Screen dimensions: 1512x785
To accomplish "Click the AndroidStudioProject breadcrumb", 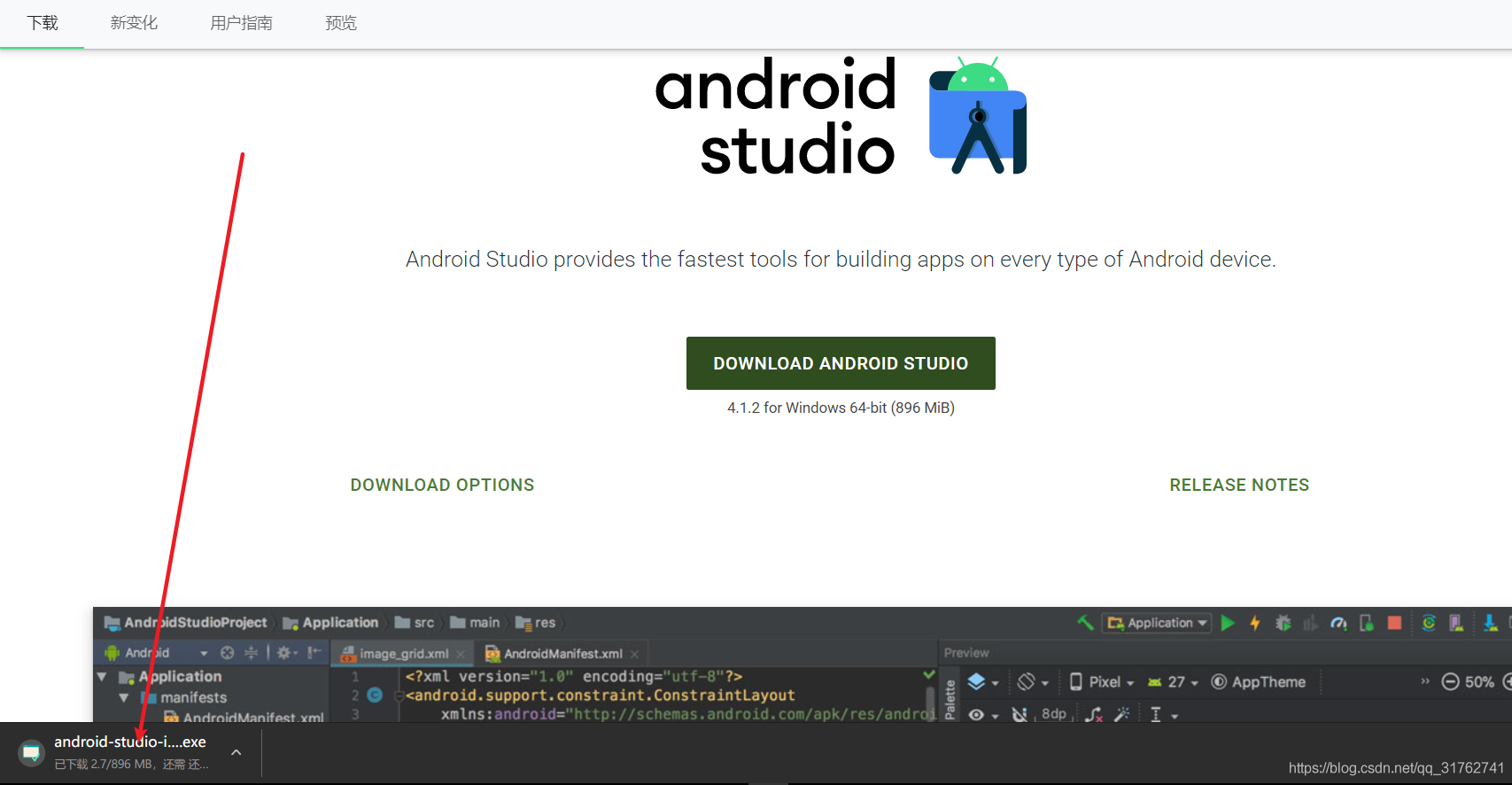I will (x=185, y=623).
